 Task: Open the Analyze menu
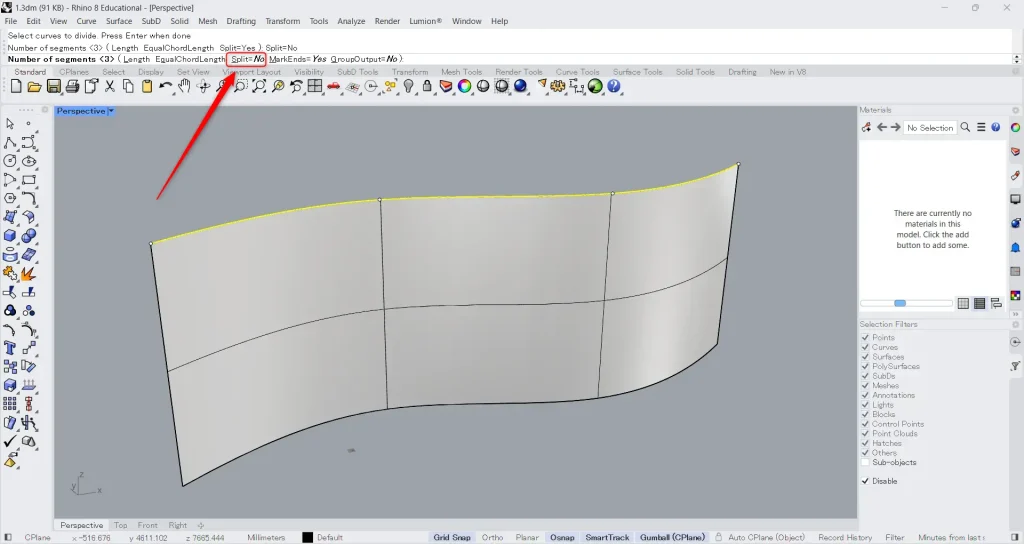[351, 21]
